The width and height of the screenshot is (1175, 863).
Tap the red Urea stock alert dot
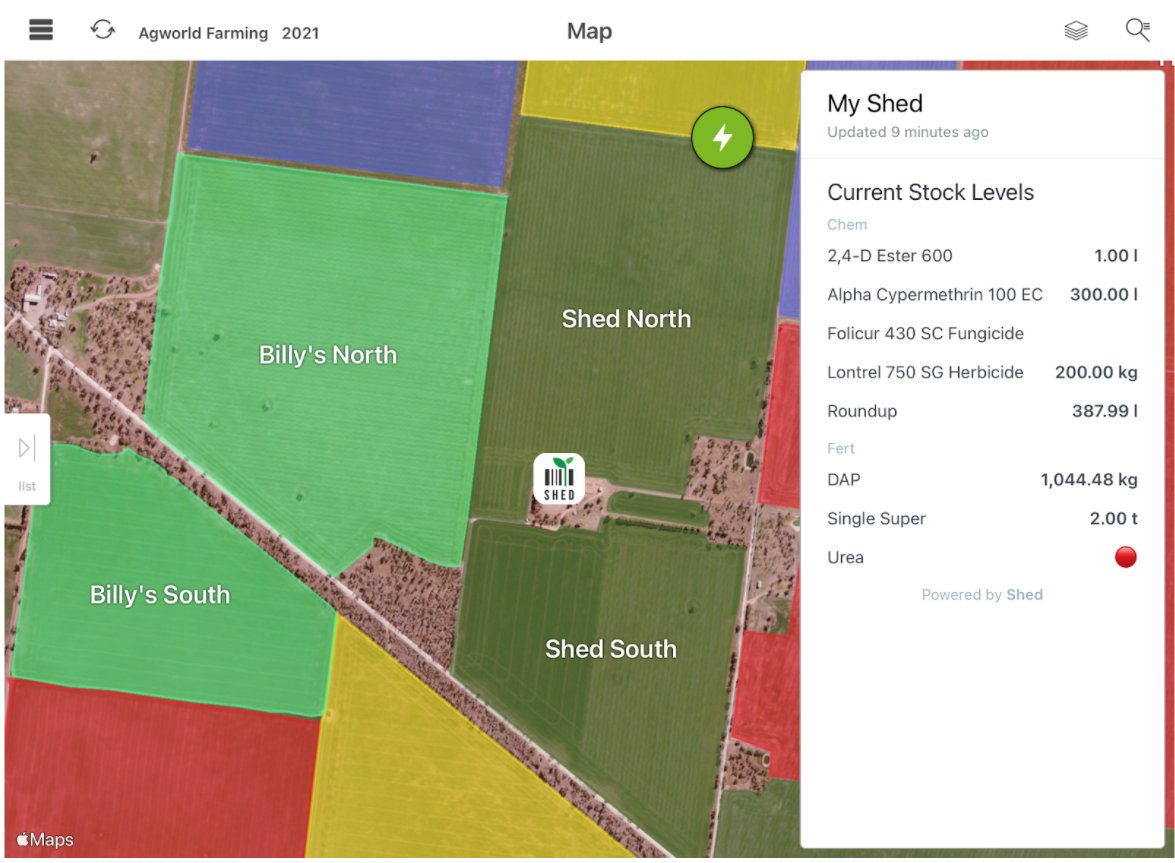pos(1126,557)
